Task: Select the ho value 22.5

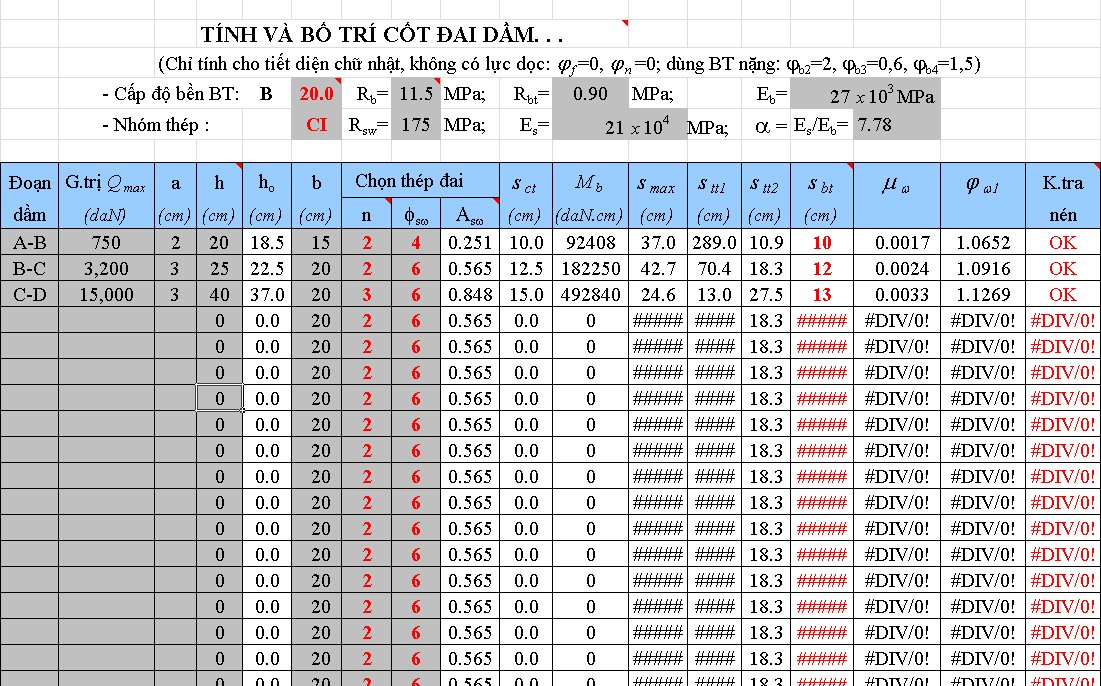Action: tap(267, 268)
